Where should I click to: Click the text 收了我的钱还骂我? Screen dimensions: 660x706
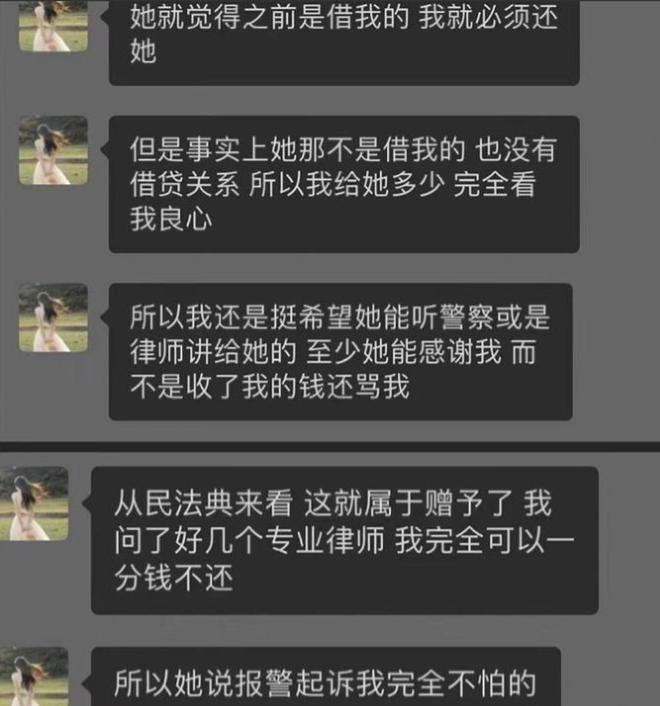pos(297,386)
